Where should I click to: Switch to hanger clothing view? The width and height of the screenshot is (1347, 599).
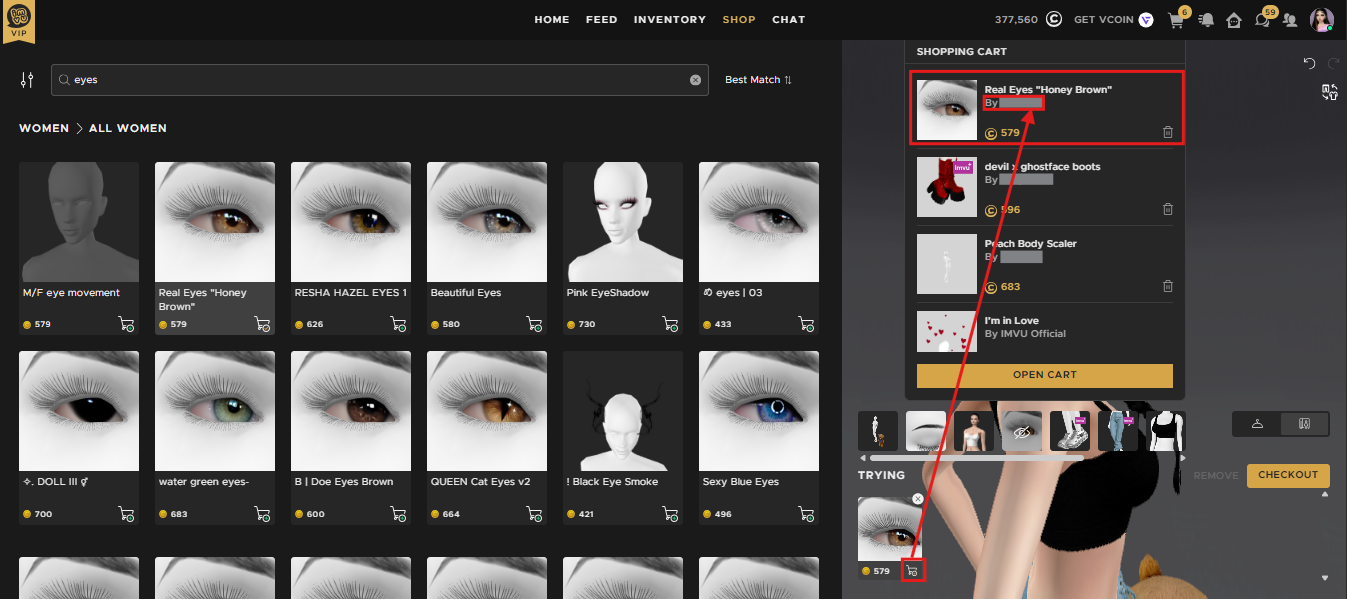coord(1257,424)
